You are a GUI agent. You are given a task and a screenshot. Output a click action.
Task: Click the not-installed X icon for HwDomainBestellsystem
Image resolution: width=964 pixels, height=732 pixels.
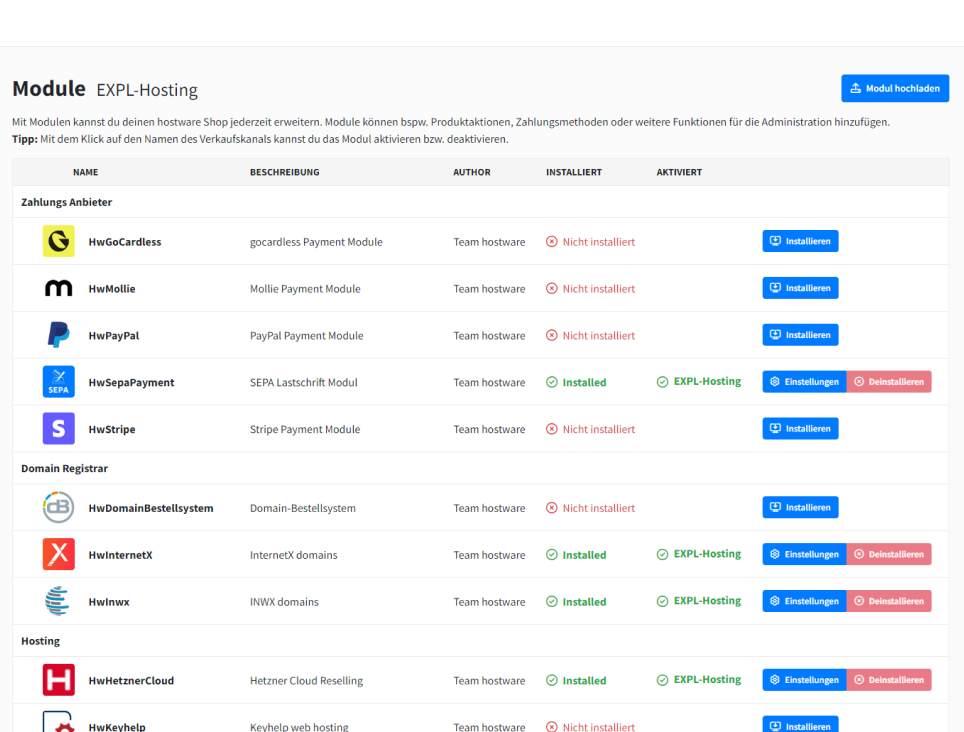(551, 508)
